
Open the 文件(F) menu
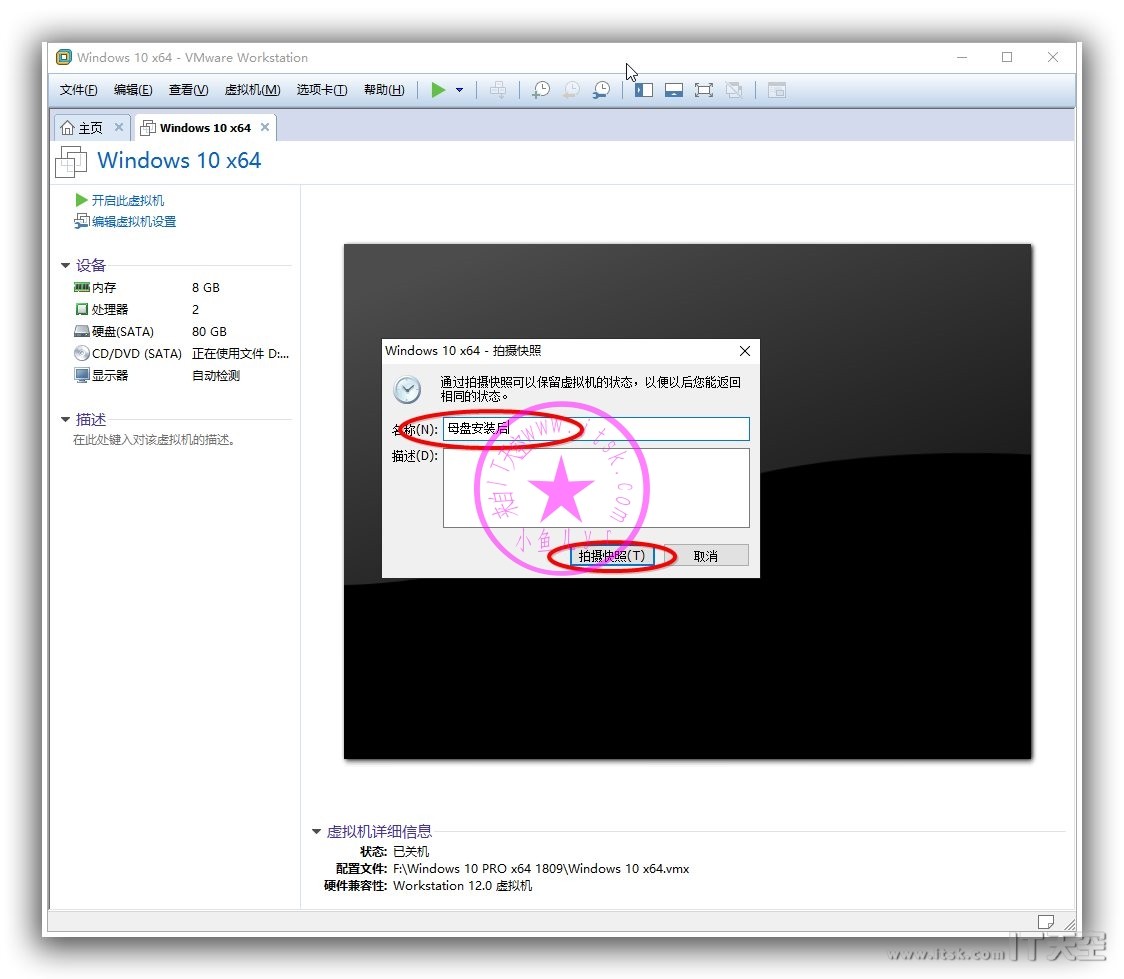coord(78,90)
